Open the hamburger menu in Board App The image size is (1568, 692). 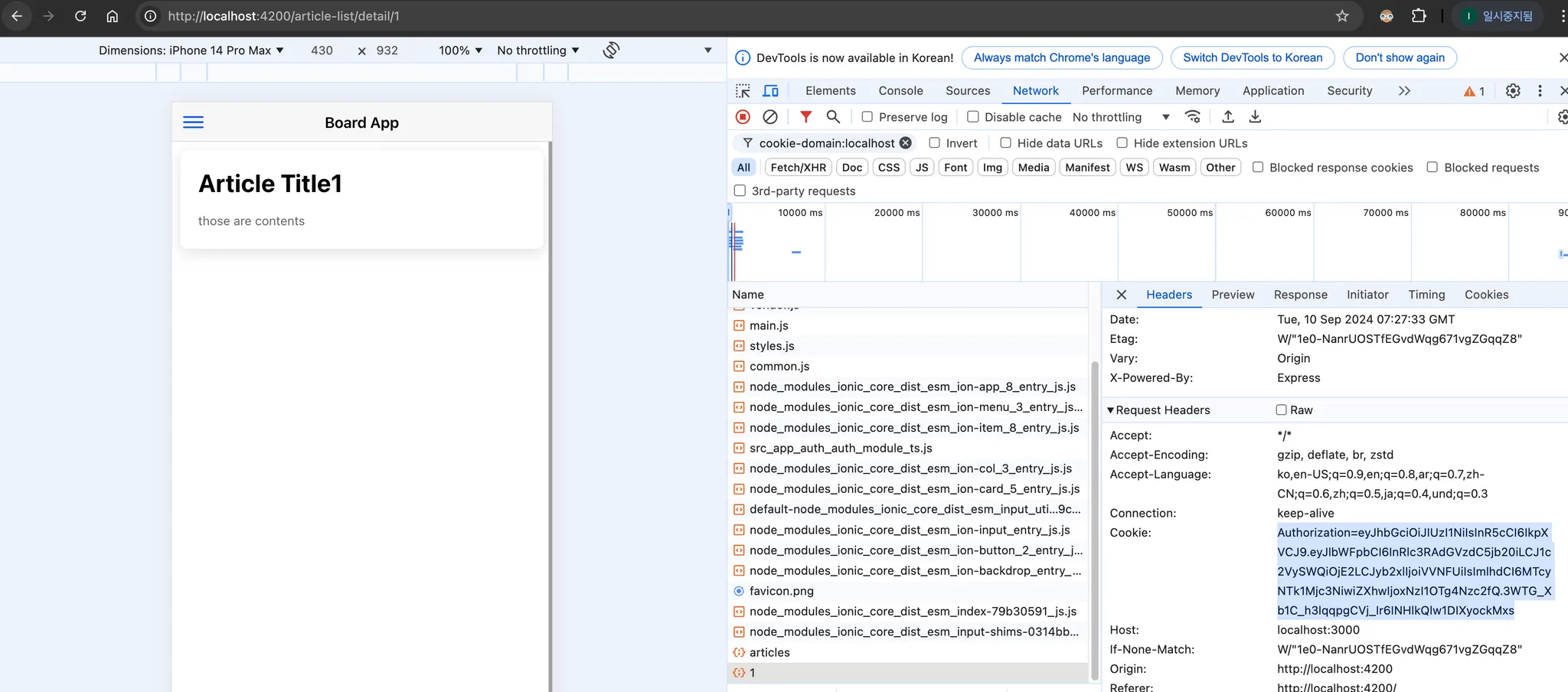(193, 122)
